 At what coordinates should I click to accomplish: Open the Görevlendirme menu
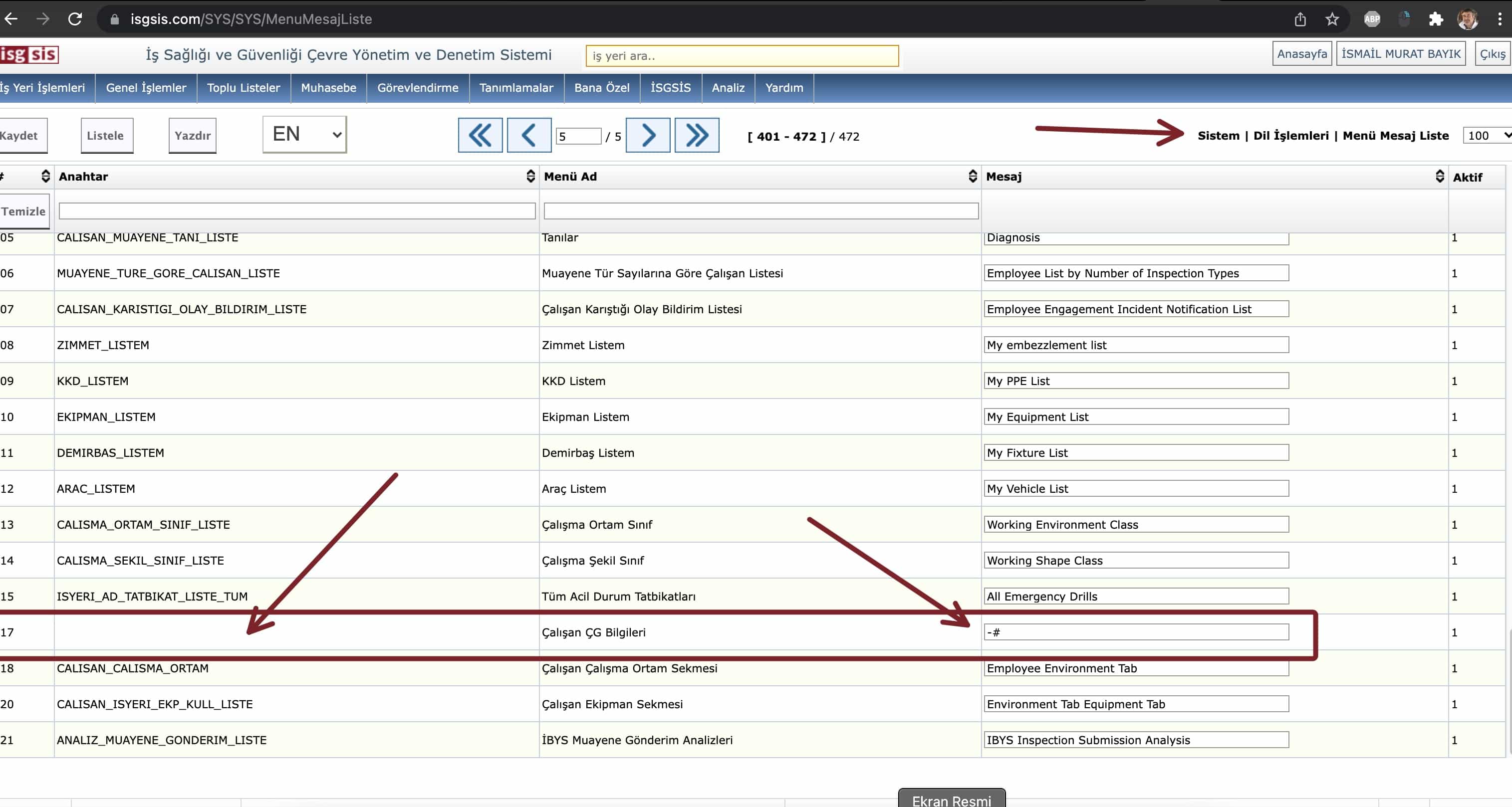417,87
